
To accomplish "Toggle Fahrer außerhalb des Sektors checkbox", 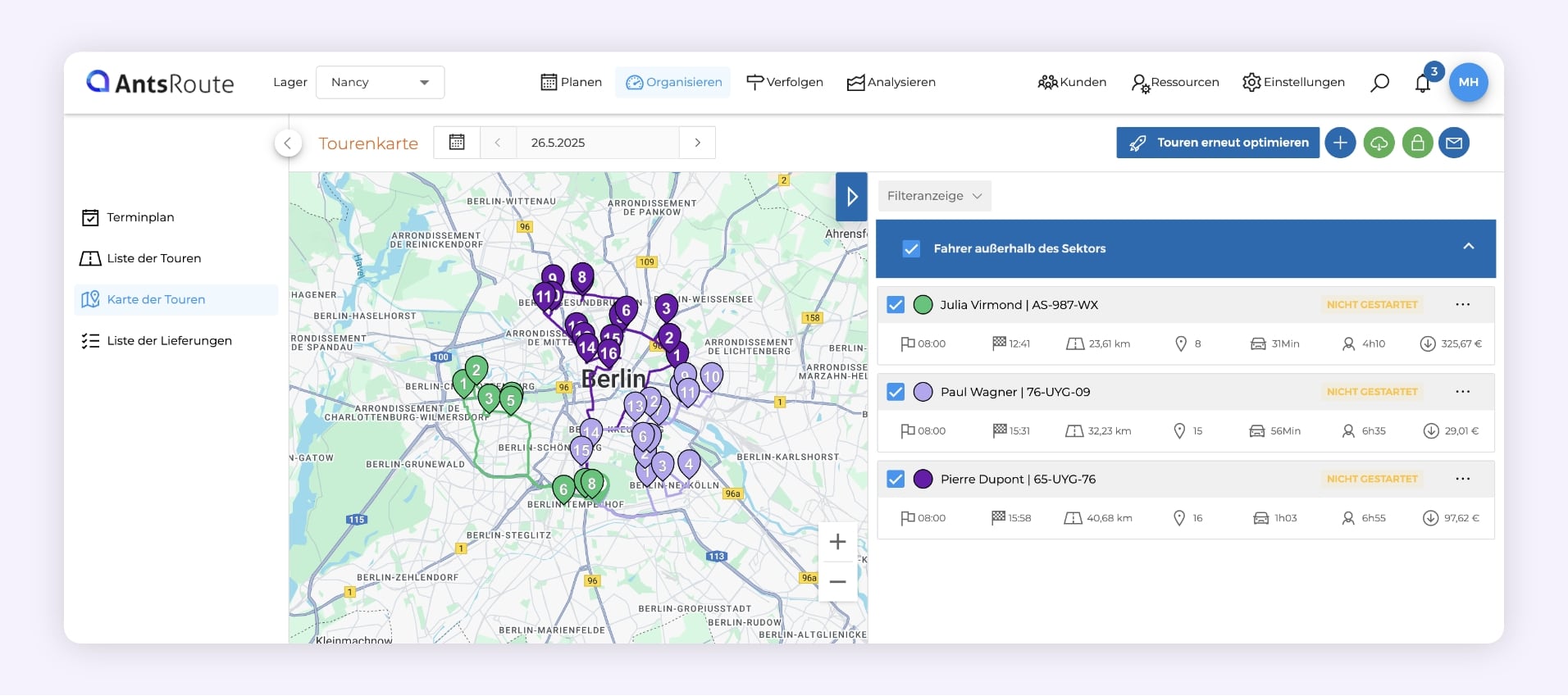I will pyautogui.click(x=911, y=248).
